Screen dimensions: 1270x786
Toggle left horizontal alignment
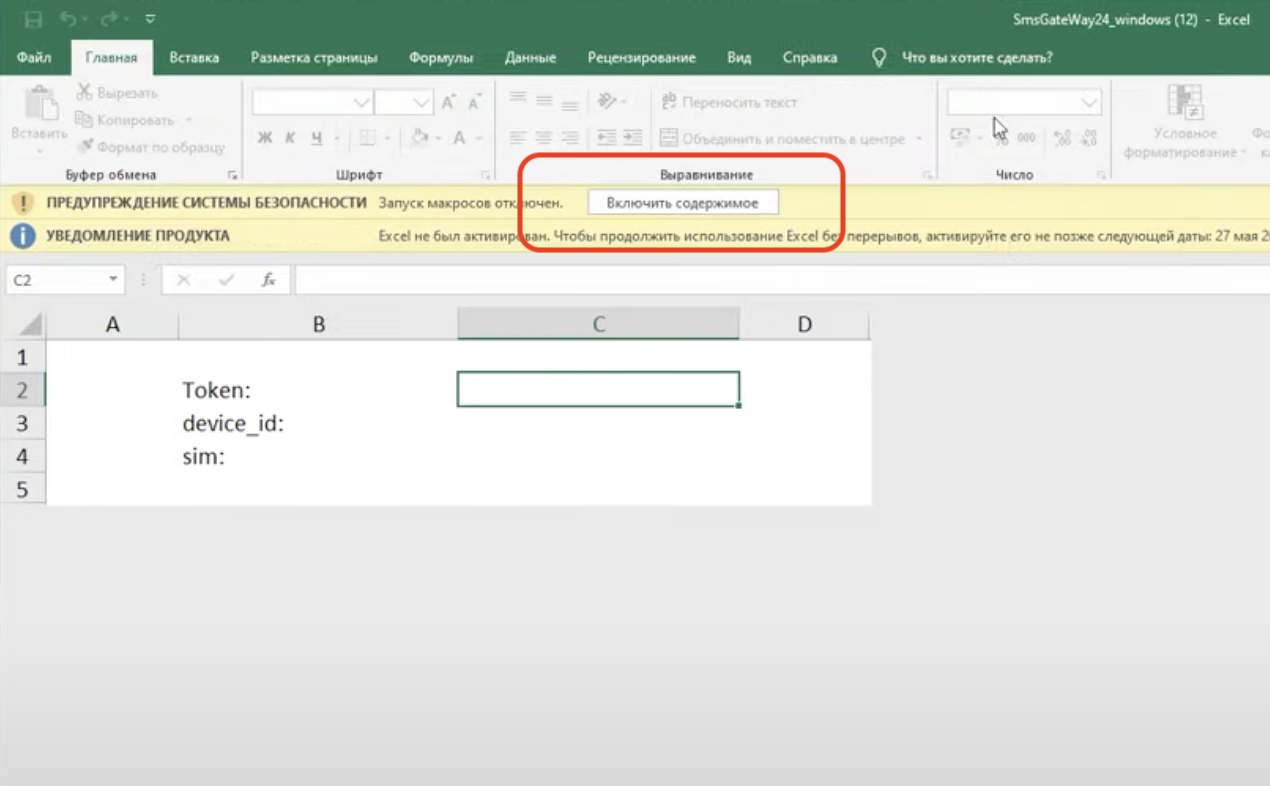[518, 138]
